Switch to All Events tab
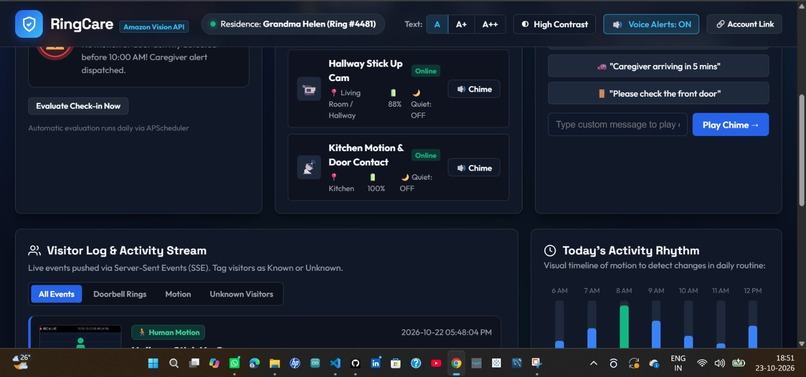Screen dimensions: 806x377 (57, 294)
